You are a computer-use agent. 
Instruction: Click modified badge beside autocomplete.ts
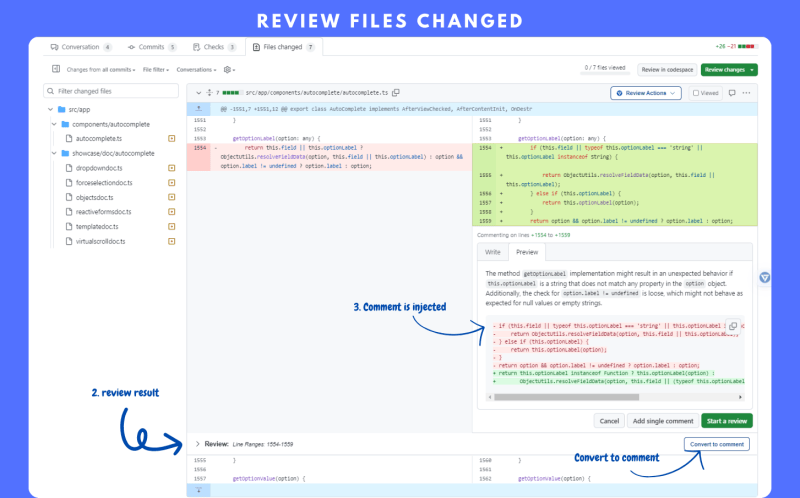[172, 139]
